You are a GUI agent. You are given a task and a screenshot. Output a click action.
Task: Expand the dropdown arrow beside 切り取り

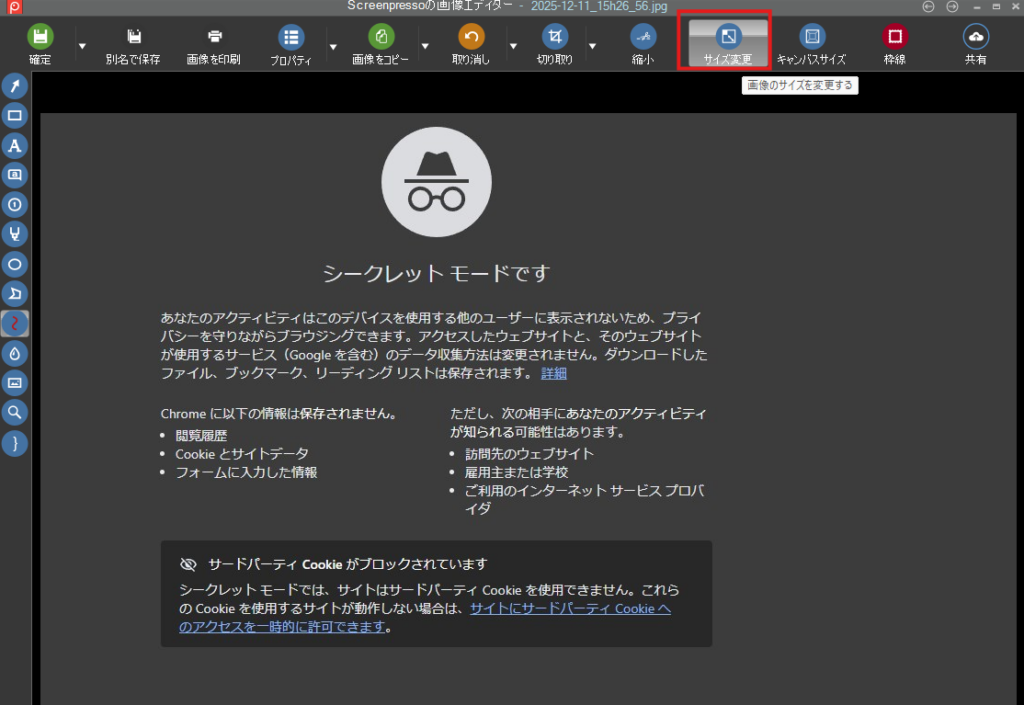point(592,45)
